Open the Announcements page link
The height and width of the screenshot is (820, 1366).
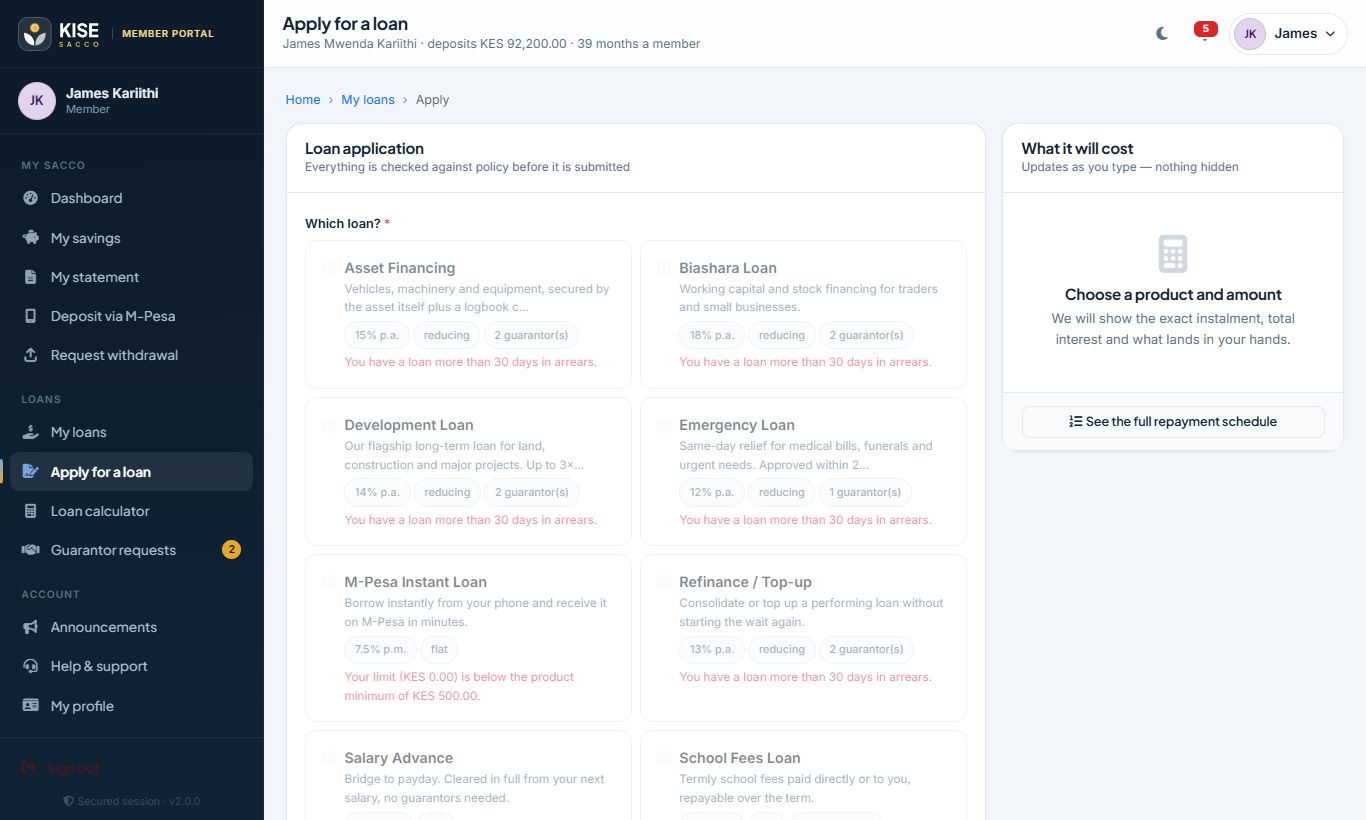point(131,627)
